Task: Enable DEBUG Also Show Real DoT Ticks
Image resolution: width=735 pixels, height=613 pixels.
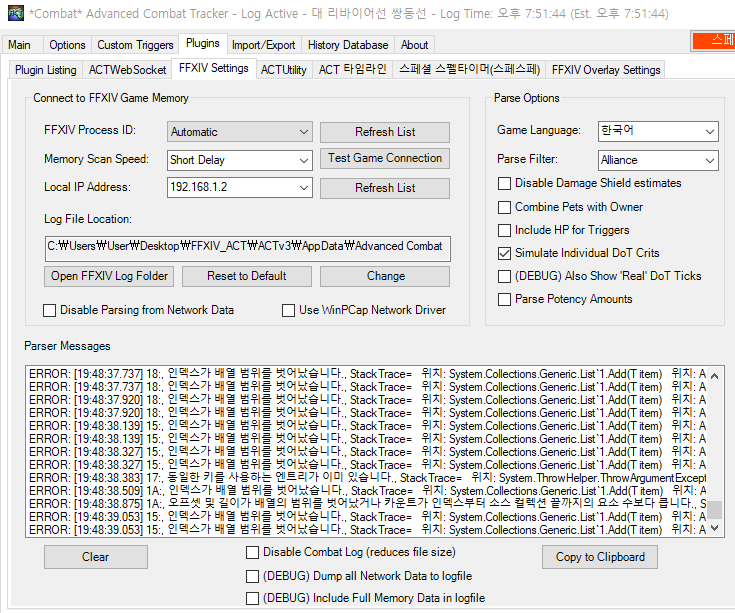Action: click(504, 276)
